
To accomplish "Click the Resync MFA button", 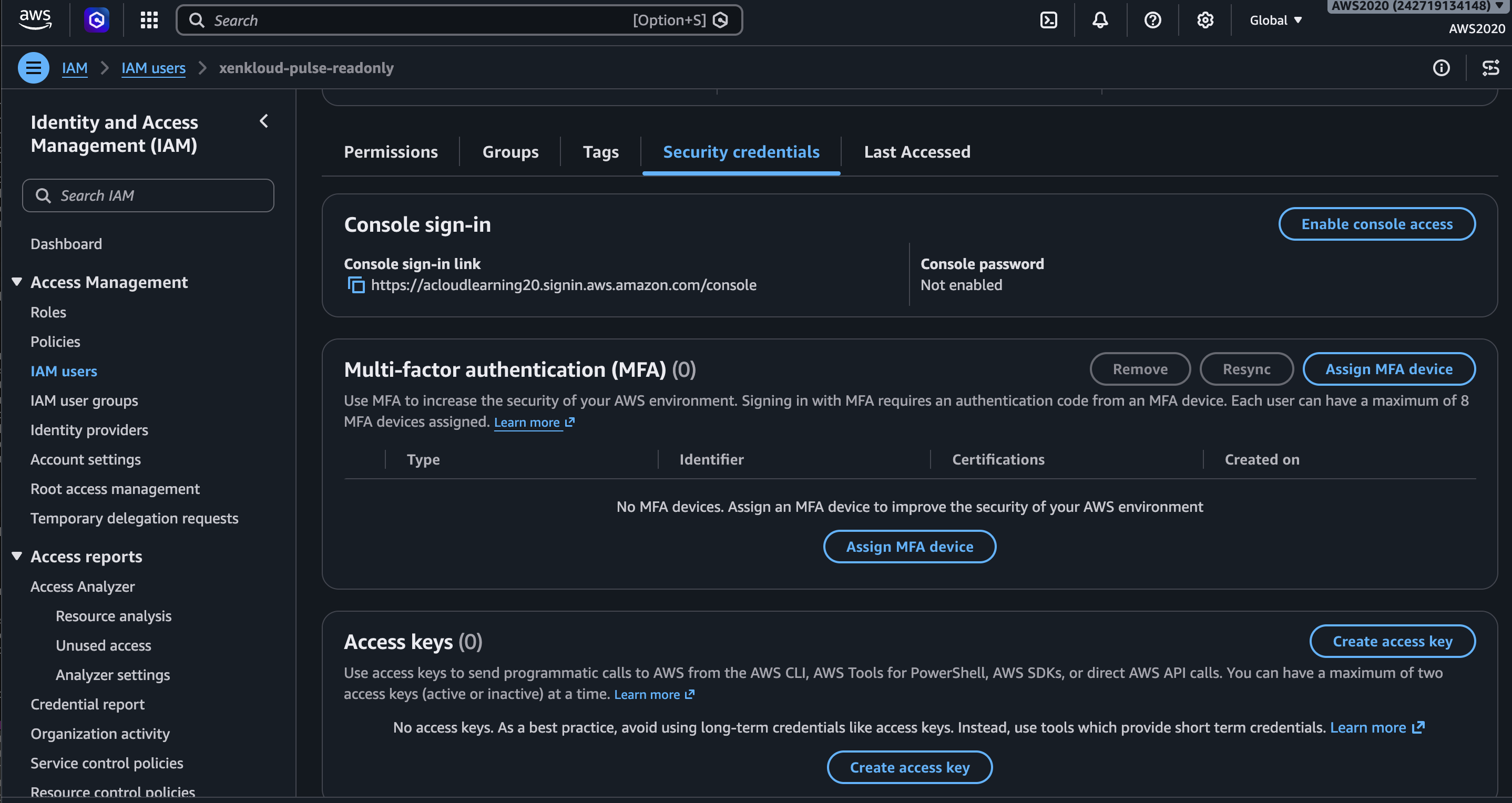I will point(1246,369).
